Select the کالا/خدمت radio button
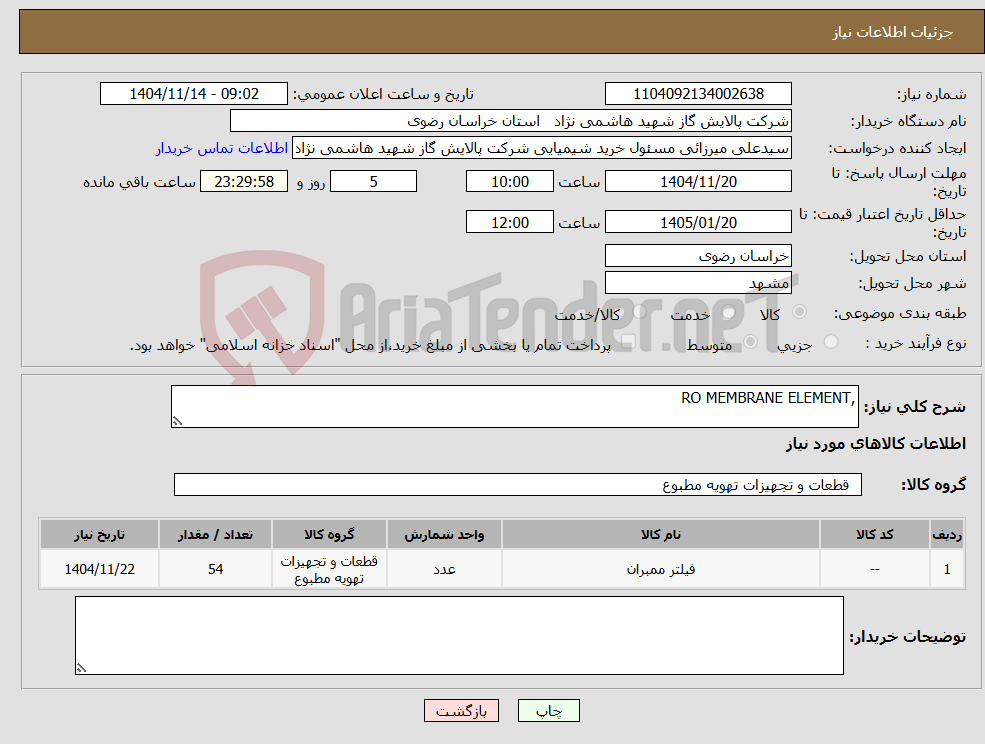985x744 pixels. click(x=639, y=312)
